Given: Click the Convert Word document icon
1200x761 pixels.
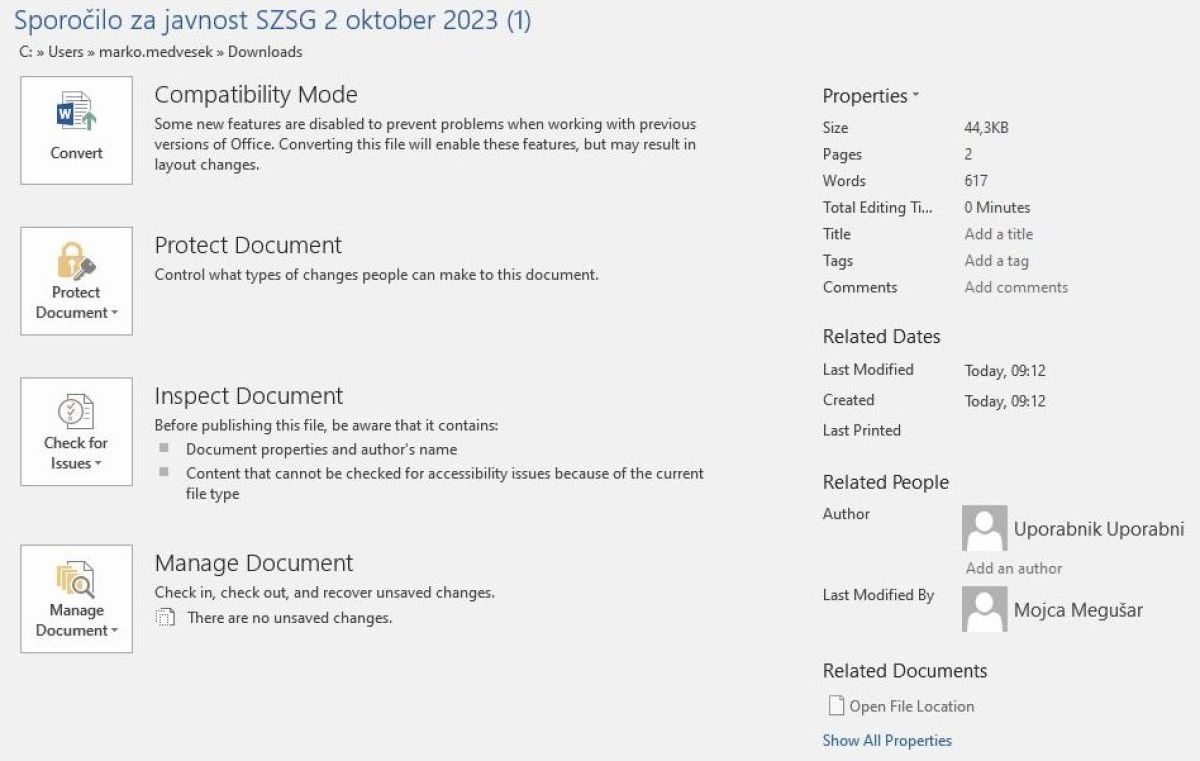Looking at the screenshot, I should coord(76,112).
